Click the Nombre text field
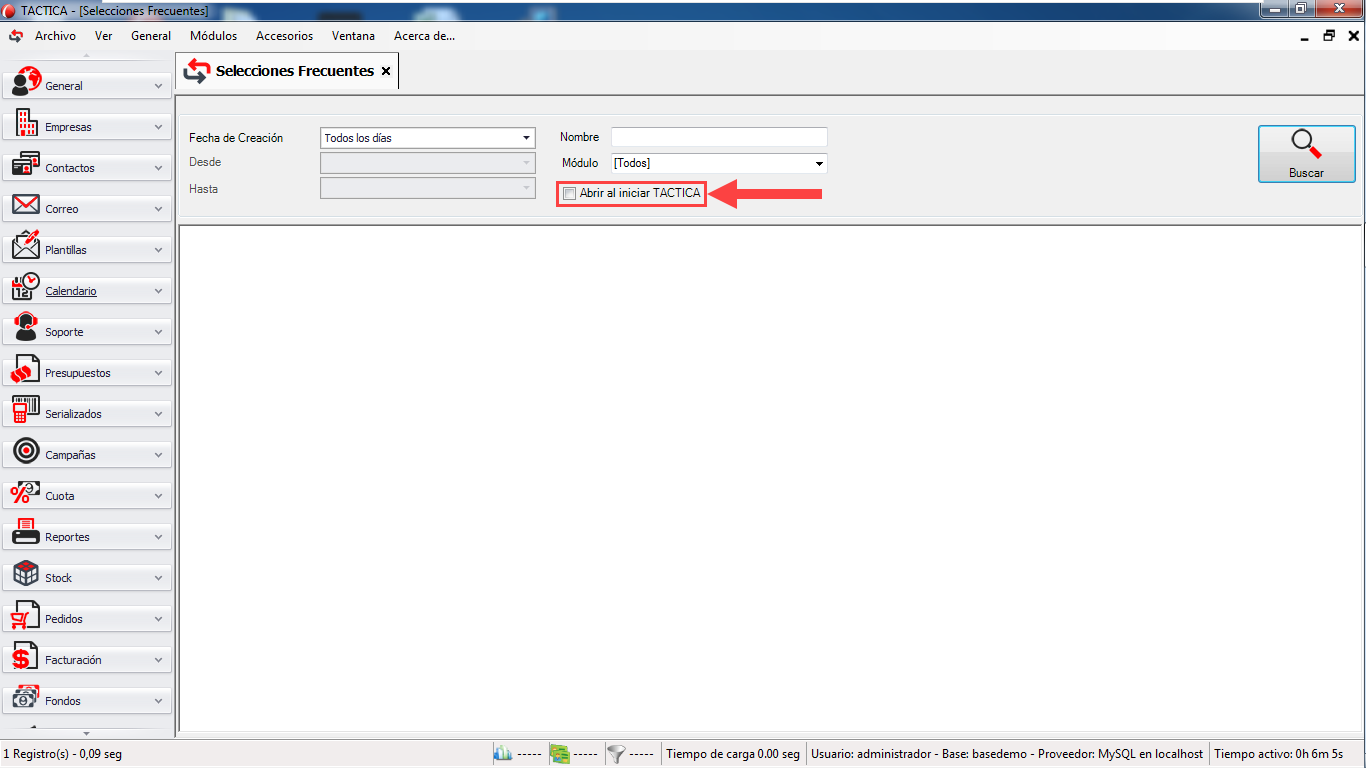This screenshot has height=768, width=1366. tap(719, 137)
